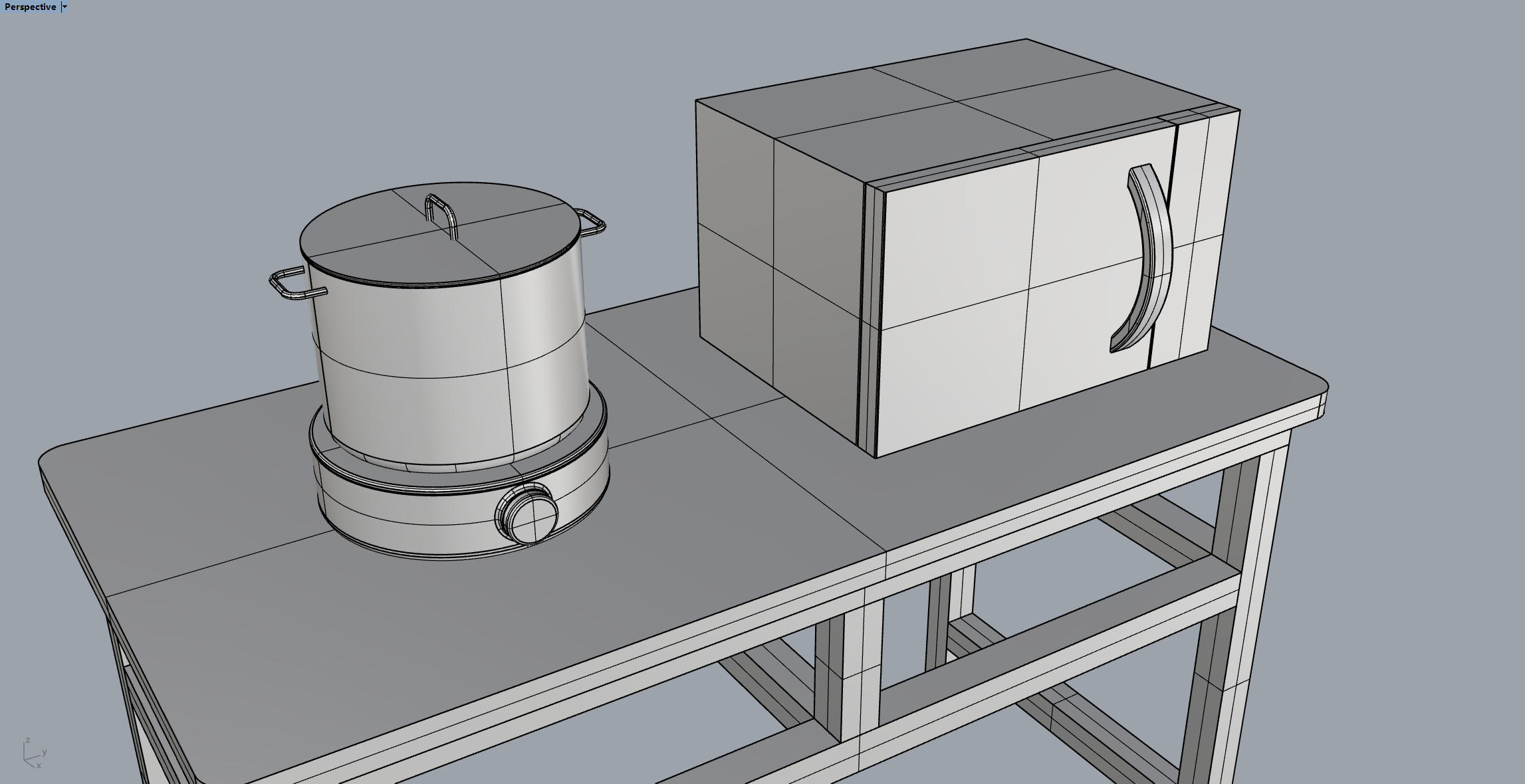Screen dimensions: 1525x784
Task: Open the Perspective viewport dropdown arrow
Action: [64, 7]
